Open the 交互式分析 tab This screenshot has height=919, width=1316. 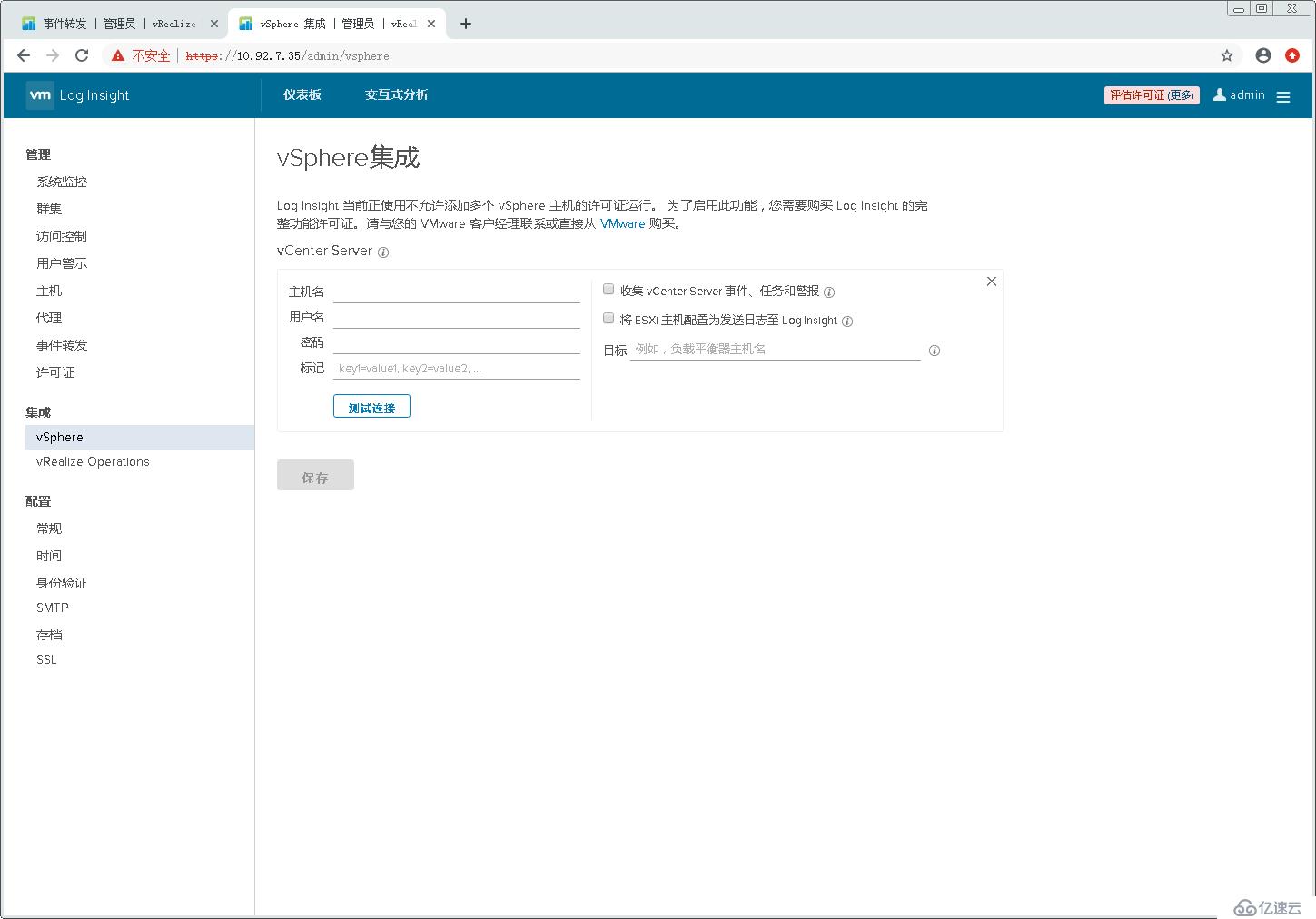tap(397, 94)
